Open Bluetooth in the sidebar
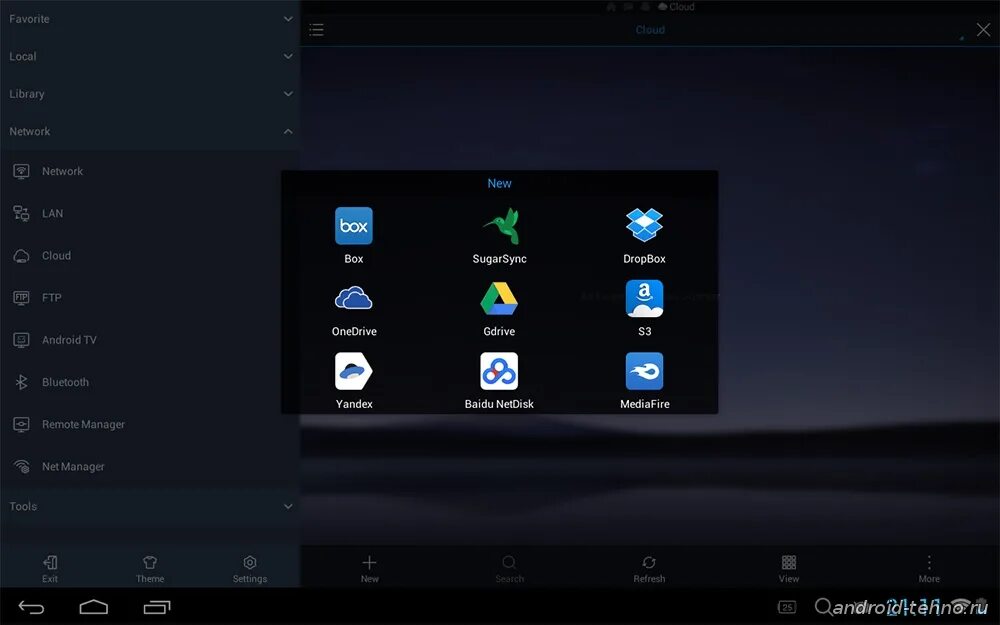Viewport: 1000px width, 625px height. (150, 381)
